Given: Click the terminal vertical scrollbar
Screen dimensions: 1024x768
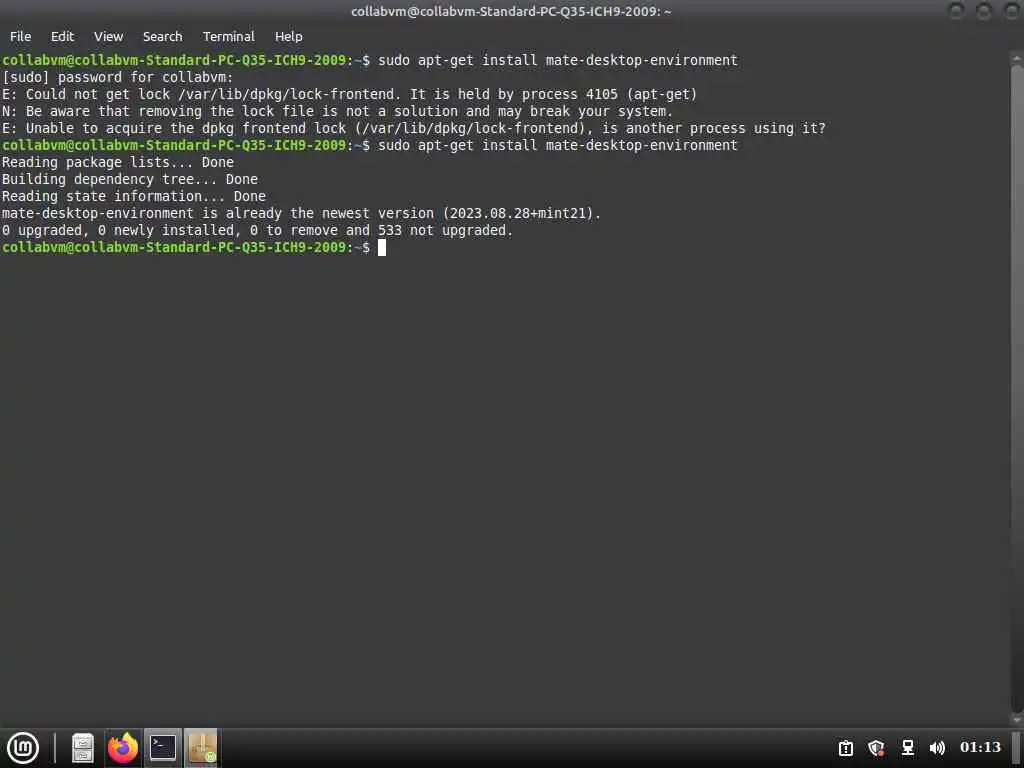Looking at the screenshot, I should coord(1017,389).
